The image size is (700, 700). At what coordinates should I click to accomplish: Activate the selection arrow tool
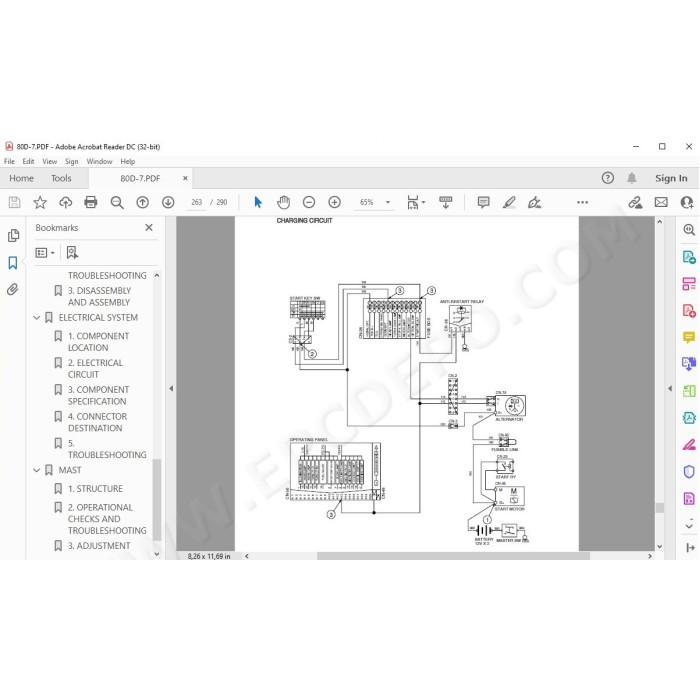click(258, 202)
